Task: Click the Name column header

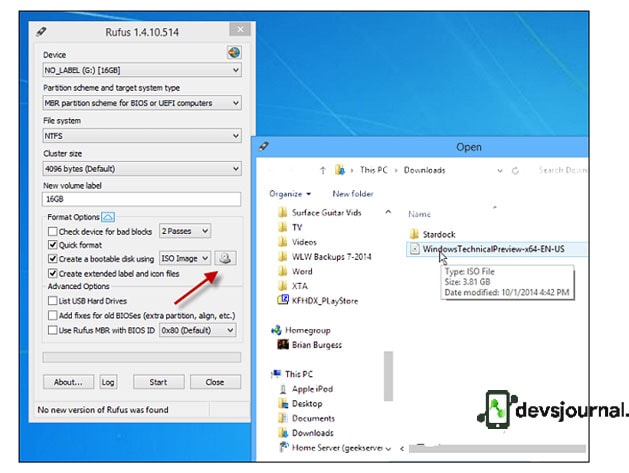Action: tap(419, 214)
